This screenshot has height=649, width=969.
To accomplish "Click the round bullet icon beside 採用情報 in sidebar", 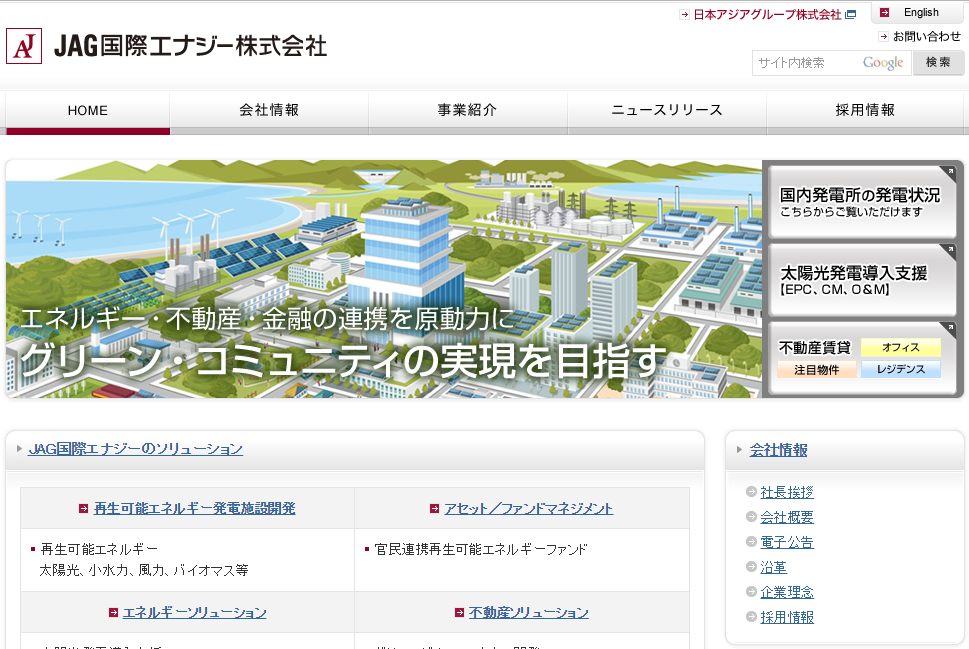I will click(x=751, y=616).
